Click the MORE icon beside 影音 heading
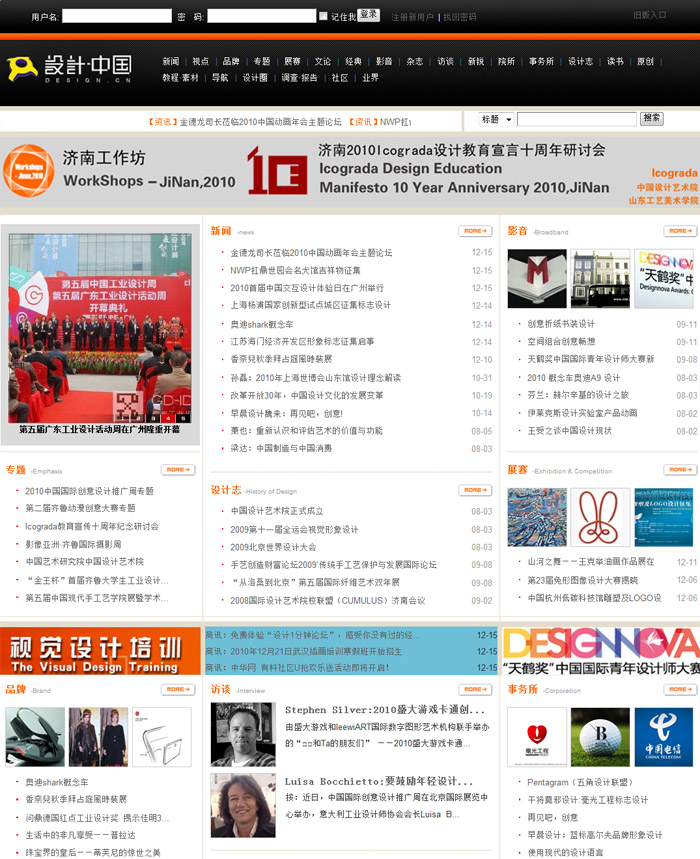The image size is (700, 859). [680, 231]
